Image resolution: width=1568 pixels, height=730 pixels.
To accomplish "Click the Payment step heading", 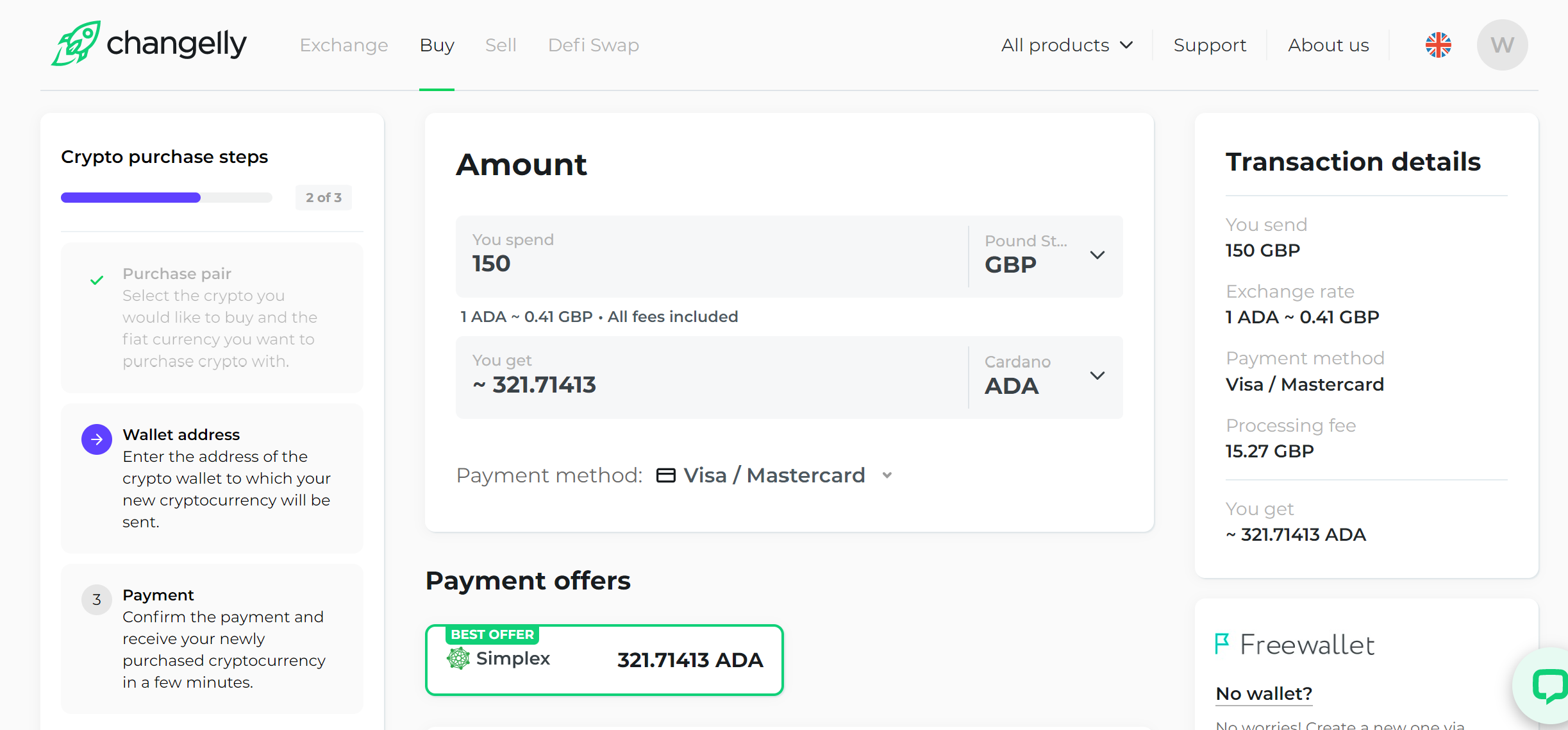I will (x=158, y=595).
